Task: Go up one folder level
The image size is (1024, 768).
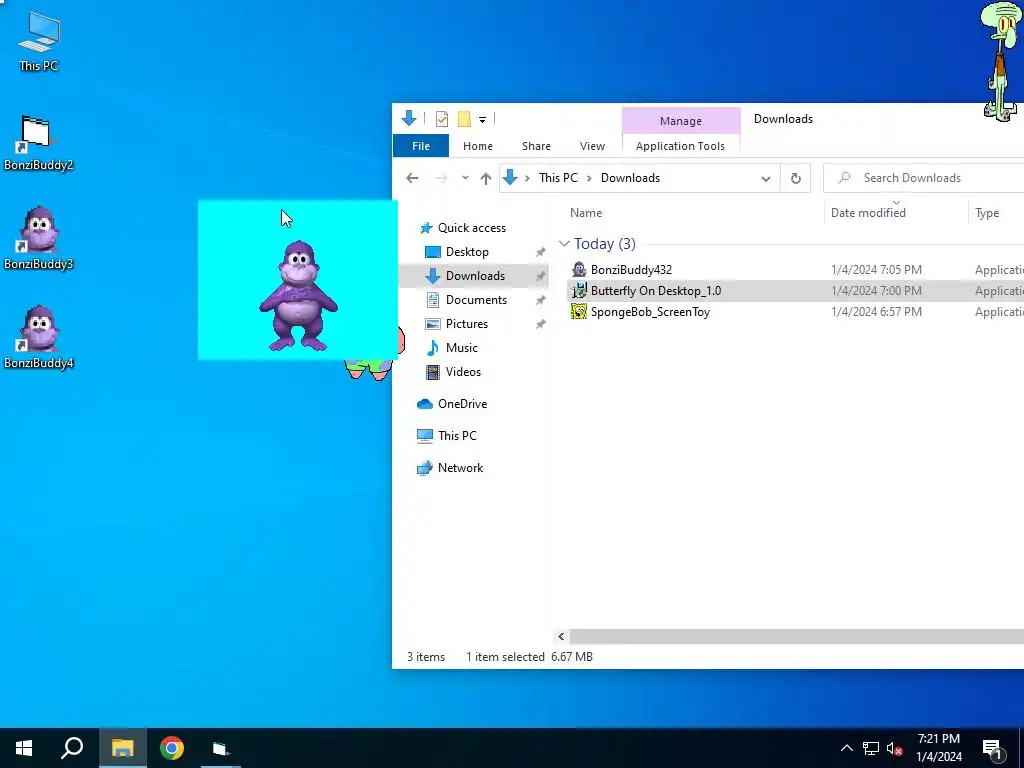Action: coord(485,178)
